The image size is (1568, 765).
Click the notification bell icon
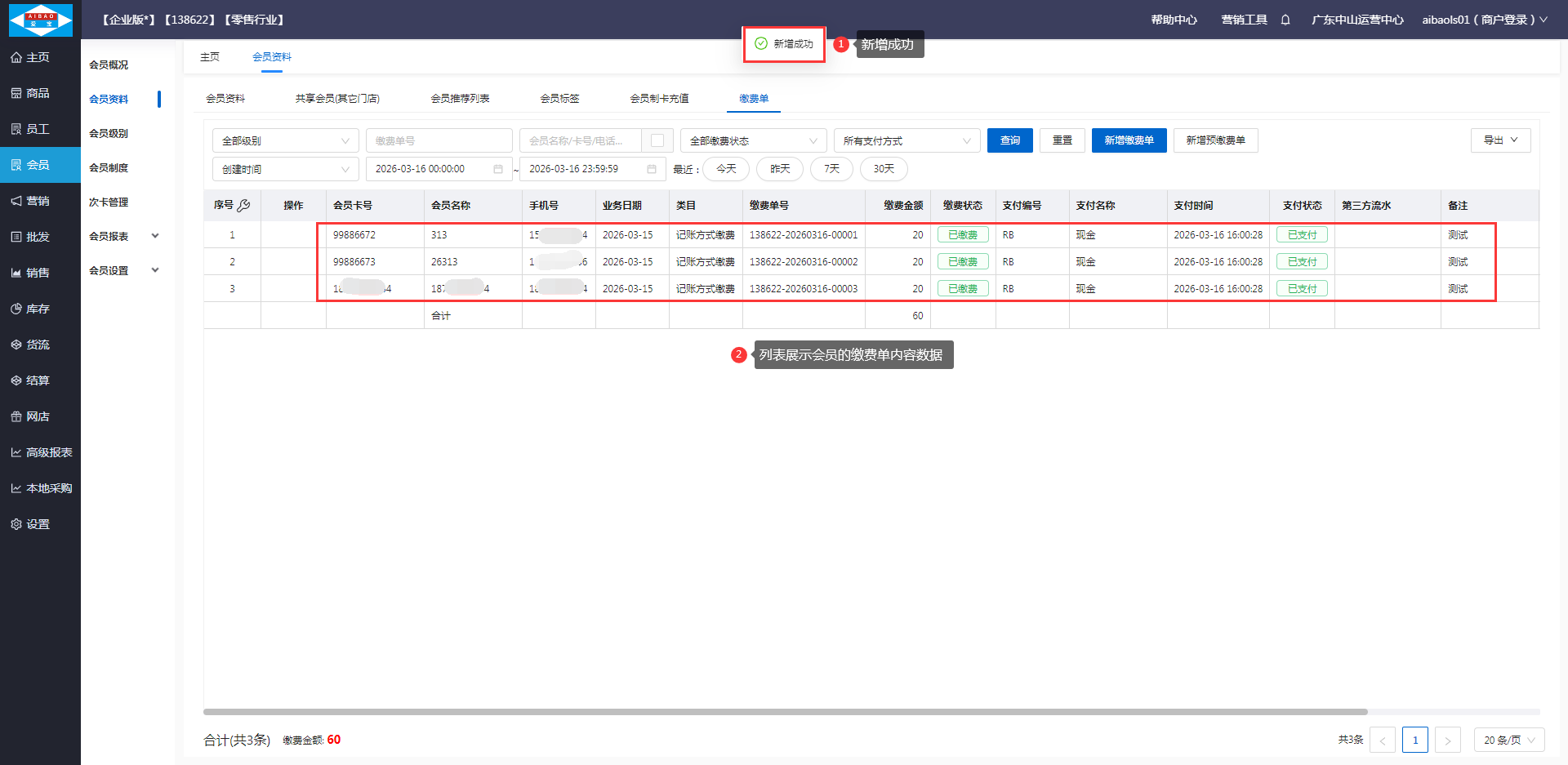[x=1285, y=20]
